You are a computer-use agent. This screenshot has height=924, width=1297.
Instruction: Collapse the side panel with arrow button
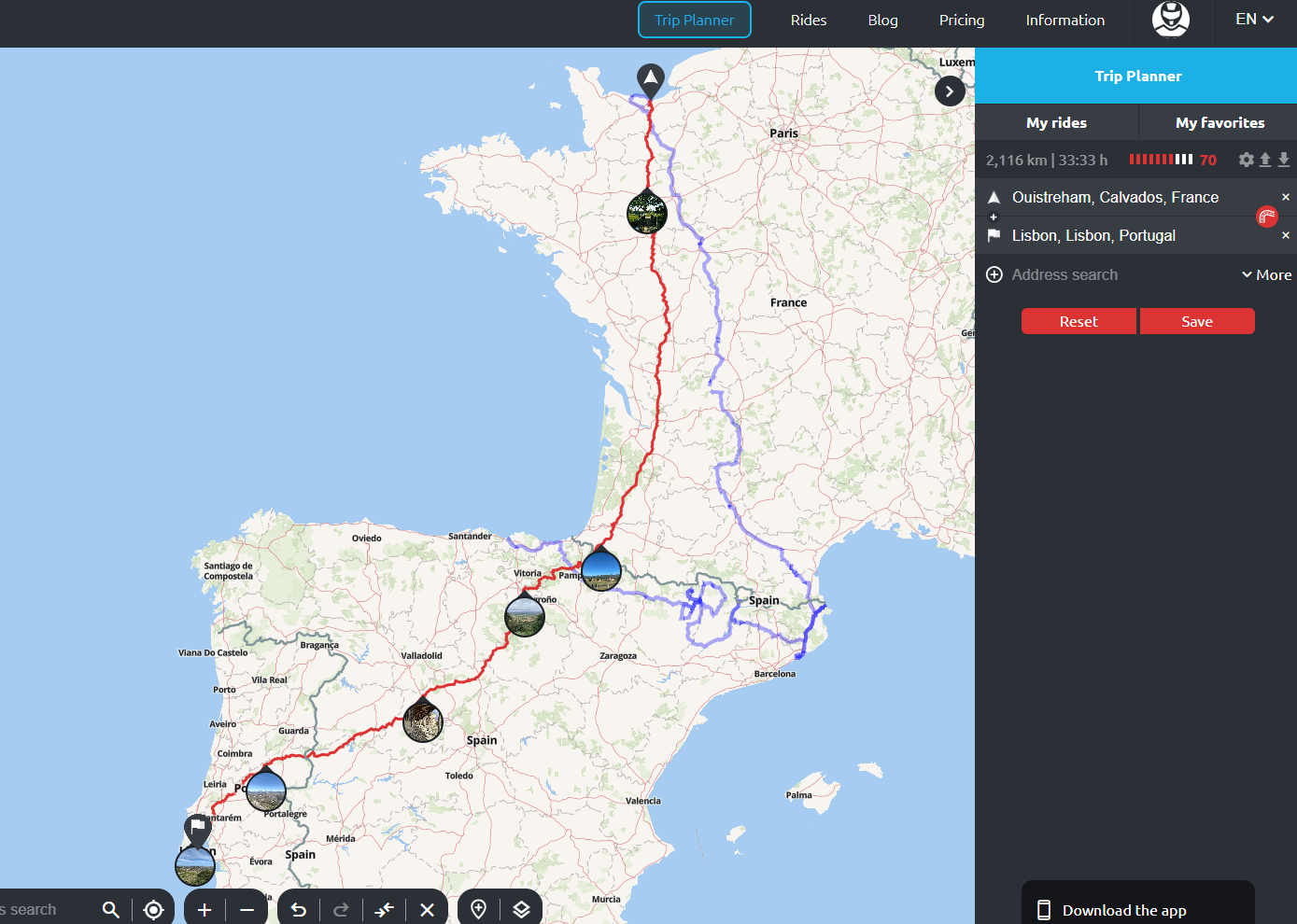[x=950, y=91]
